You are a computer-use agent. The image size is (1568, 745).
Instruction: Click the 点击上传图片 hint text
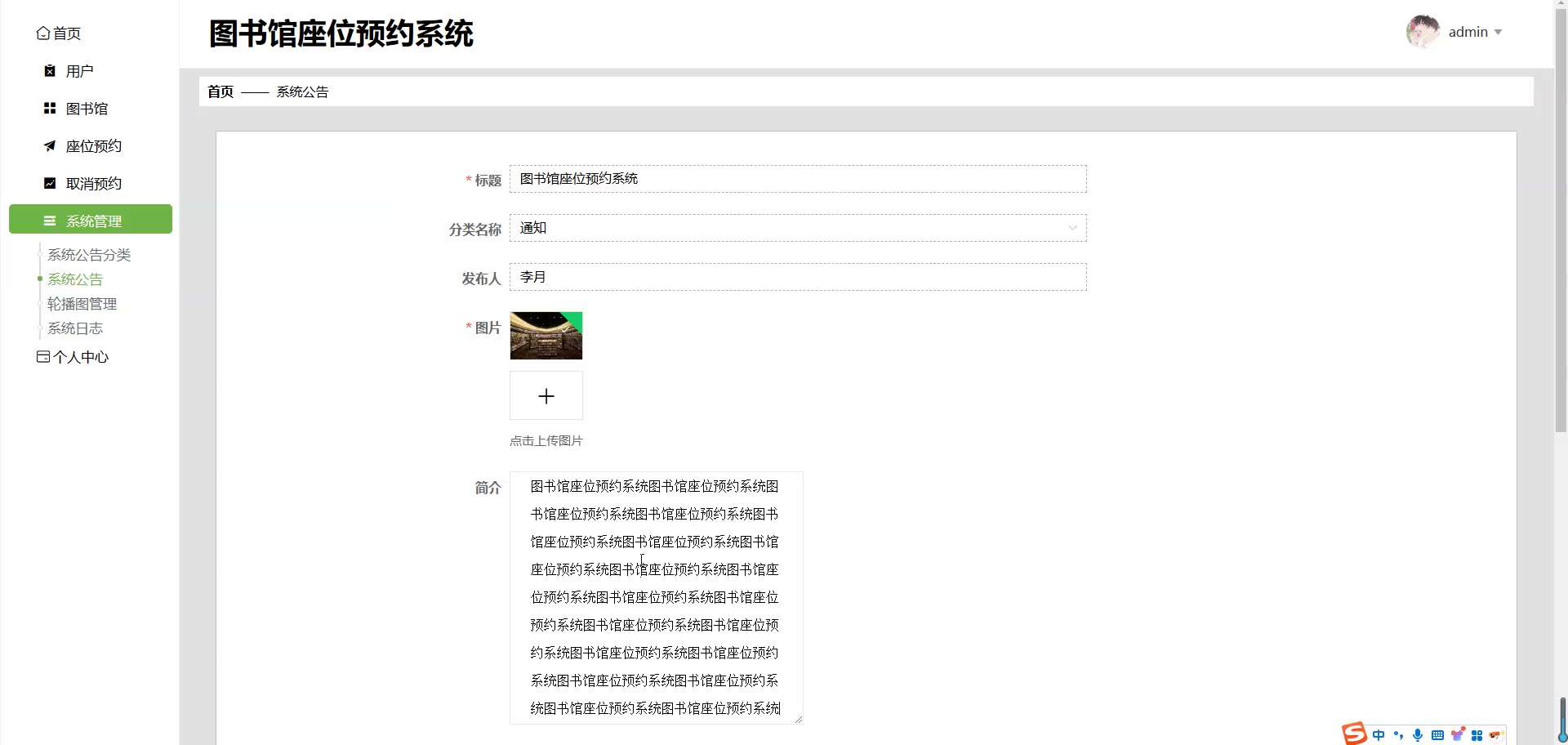(546, 441)
